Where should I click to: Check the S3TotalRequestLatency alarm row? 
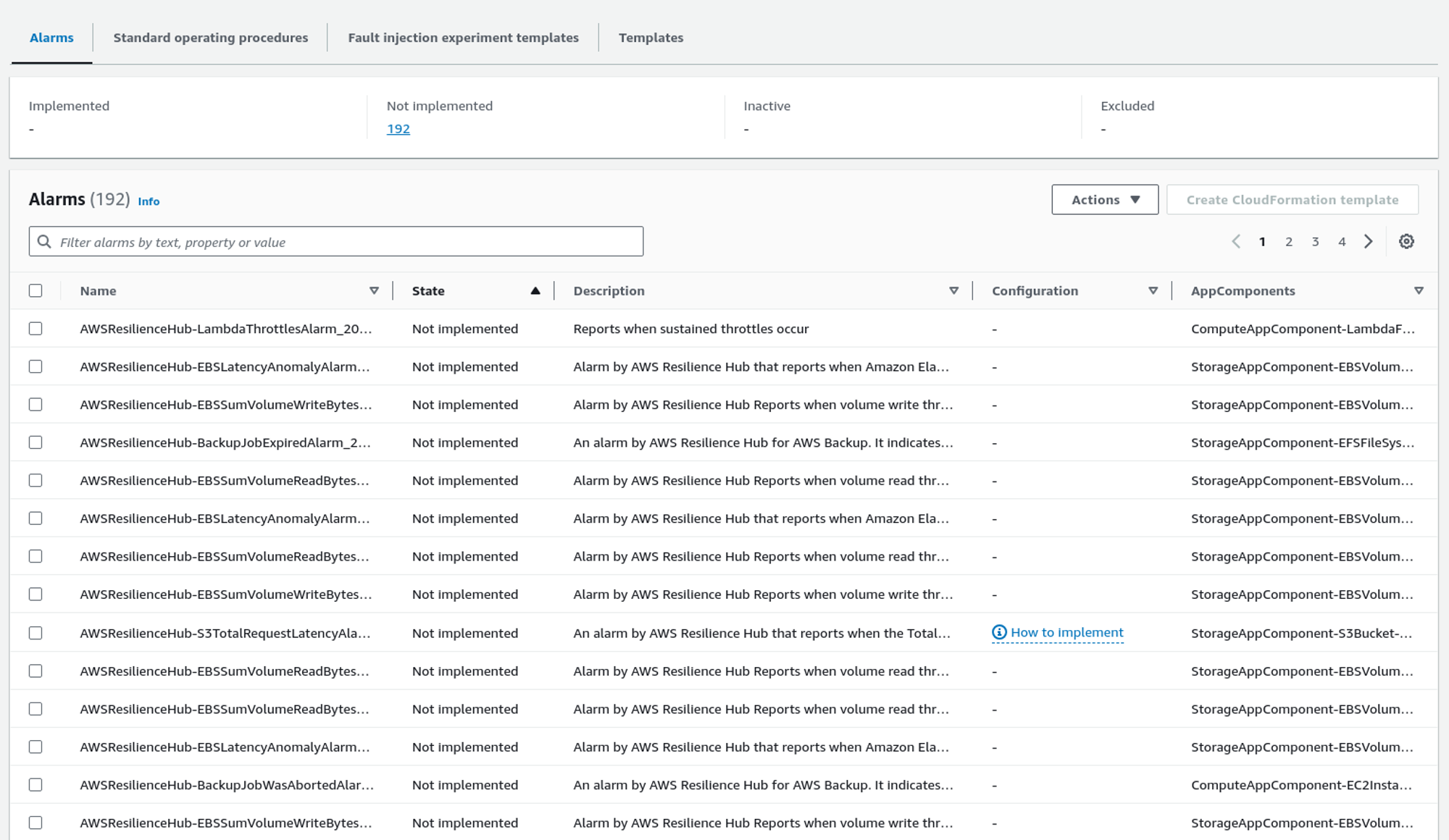[36, 634]
